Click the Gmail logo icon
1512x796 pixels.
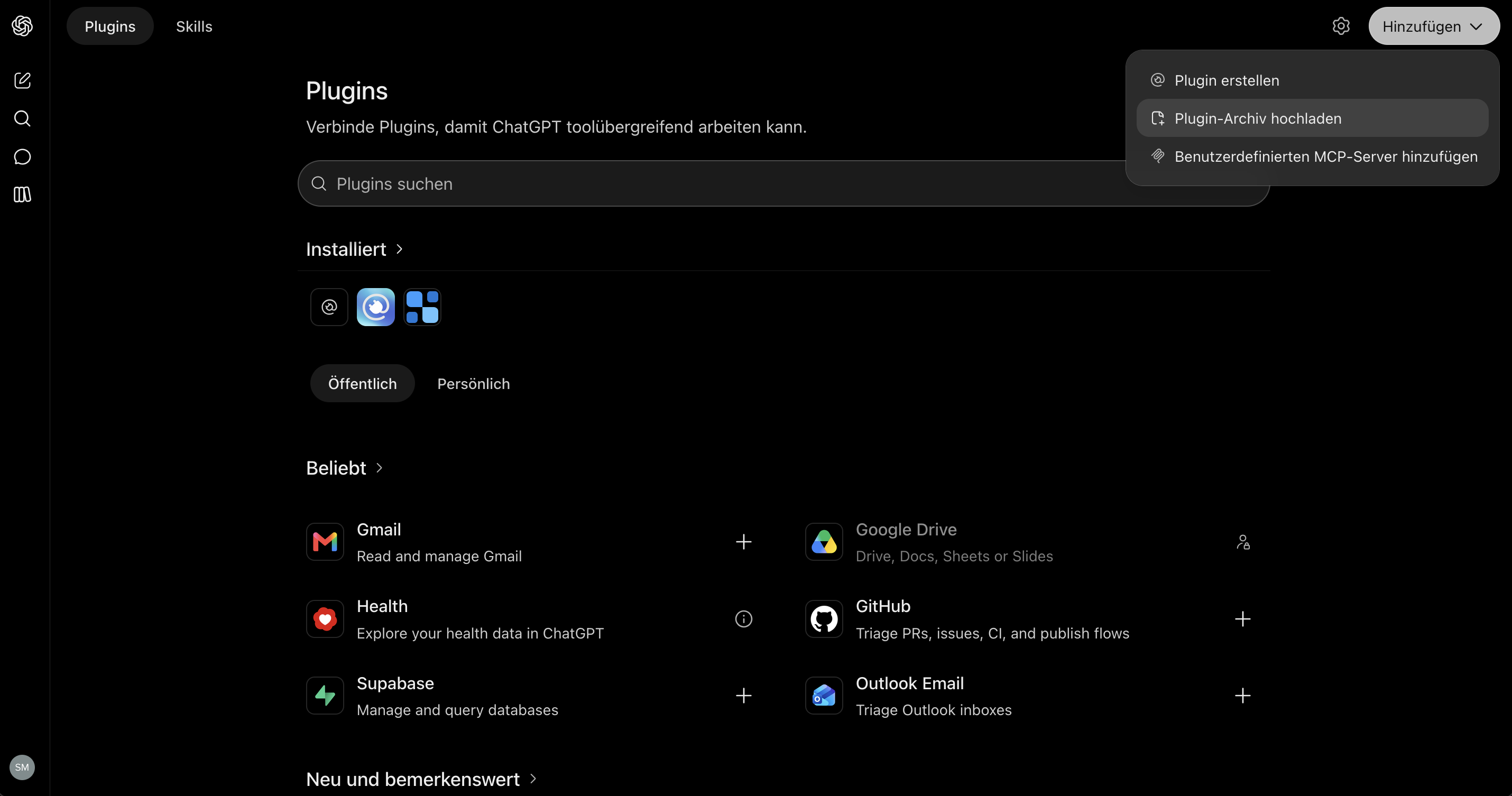[325, 542]
